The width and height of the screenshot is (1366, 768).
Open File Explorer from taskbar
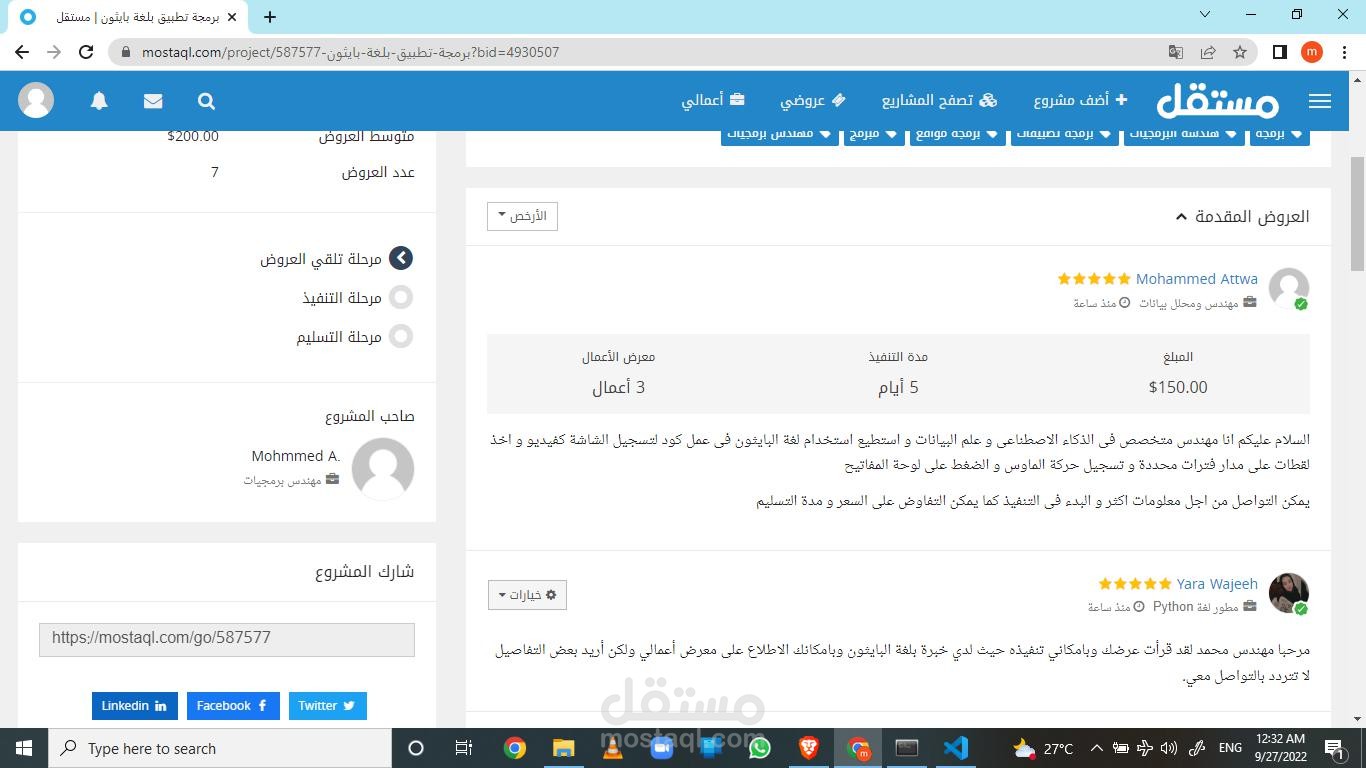click(x=563, y=748)
